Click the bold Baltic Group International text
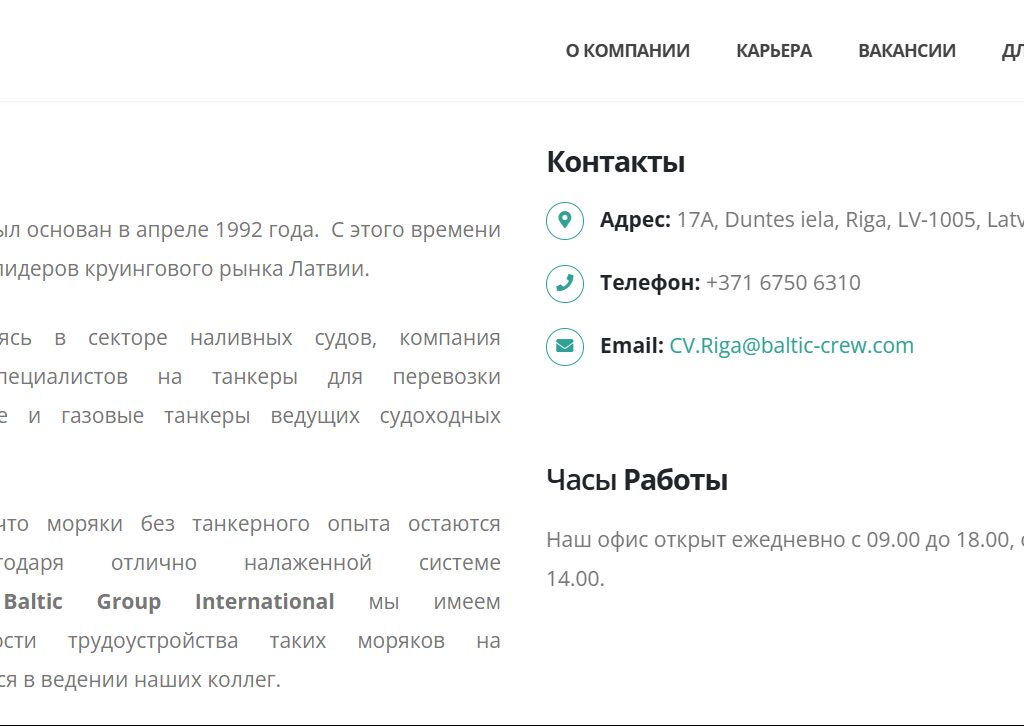1024x726 pixels. 169,602
